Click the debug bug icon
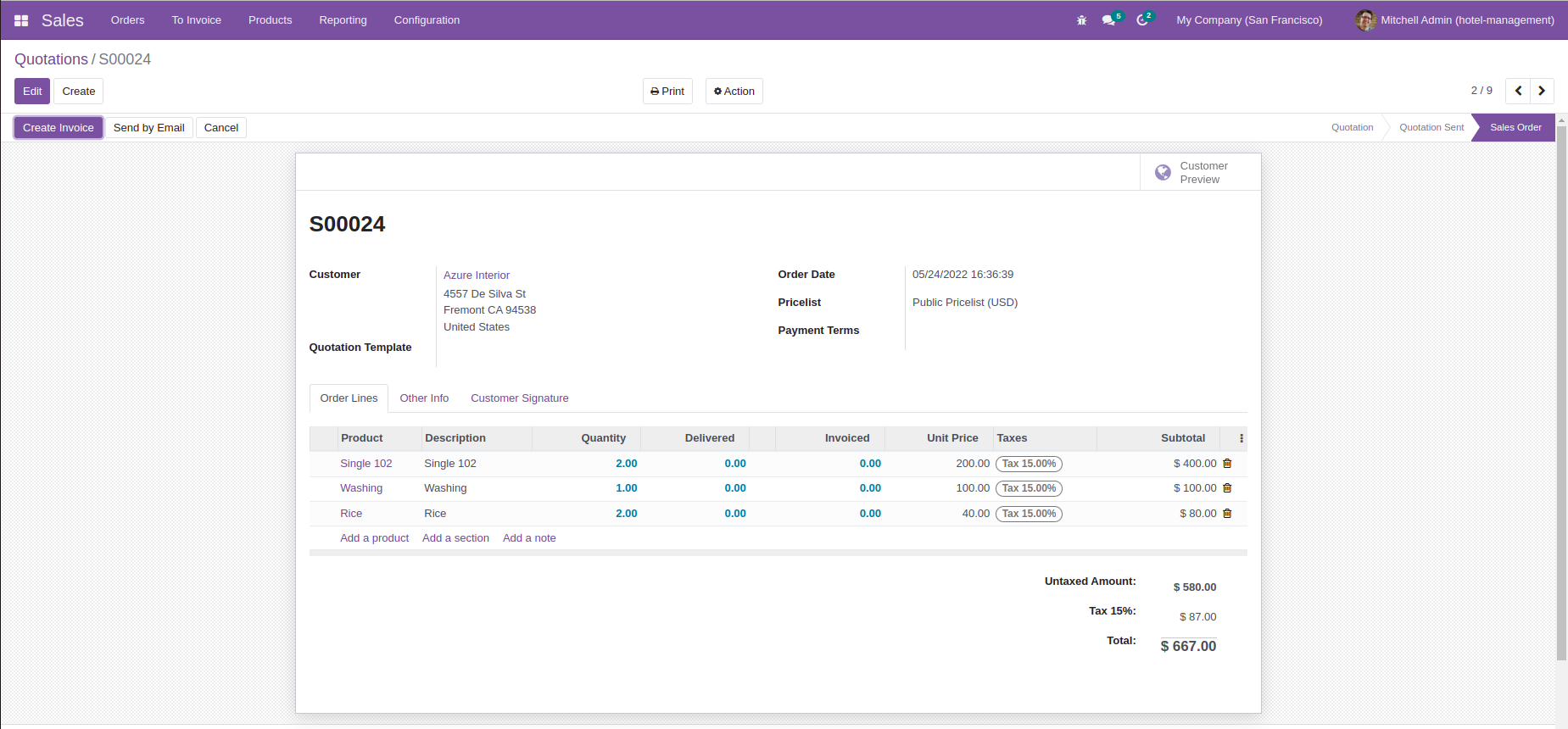The width and height of the screenshot is (1568, 729). coord(1081,20)
